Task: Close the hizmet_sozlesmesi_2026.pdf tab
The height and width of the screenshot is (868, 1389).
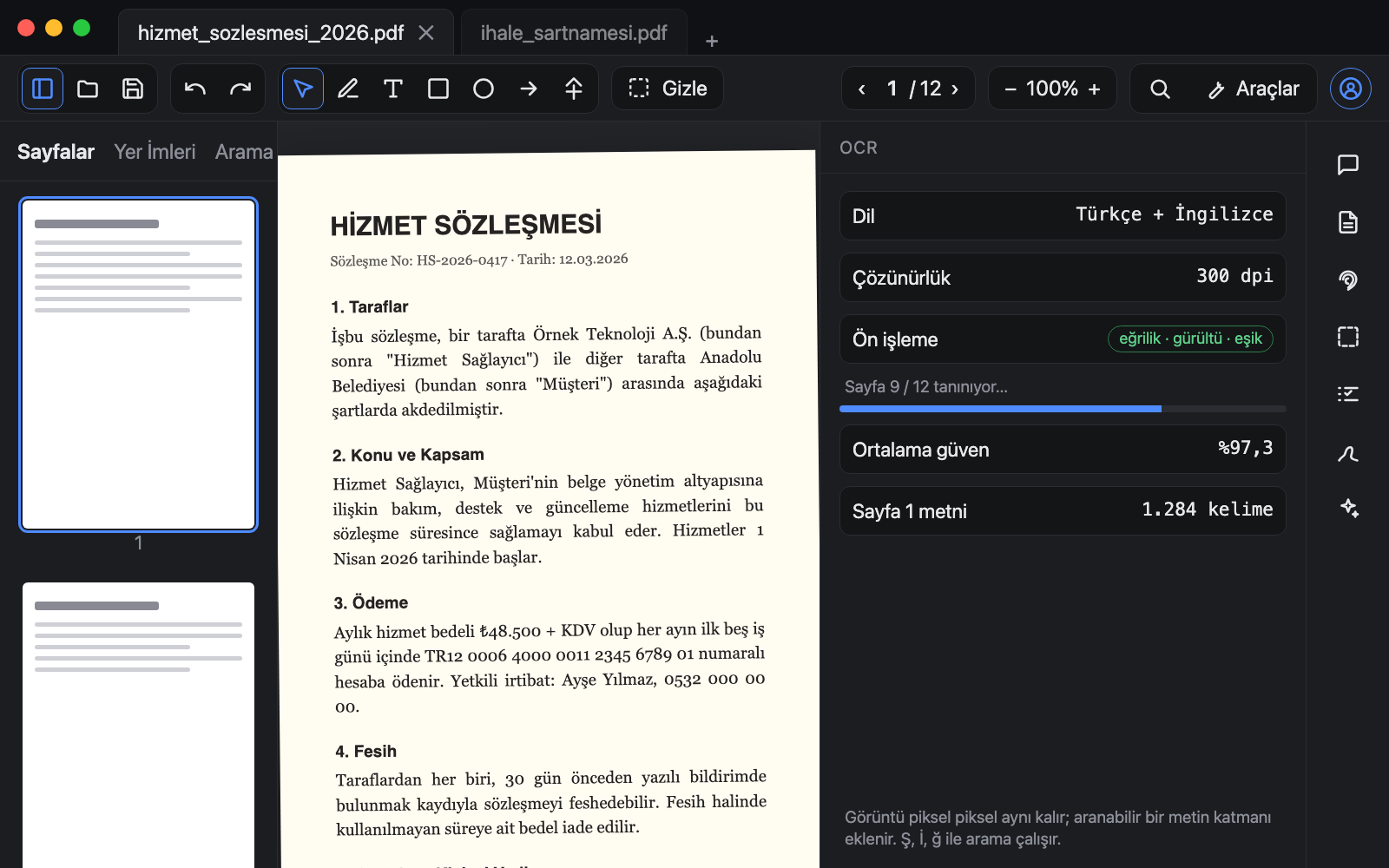Action: coord(426,33)
